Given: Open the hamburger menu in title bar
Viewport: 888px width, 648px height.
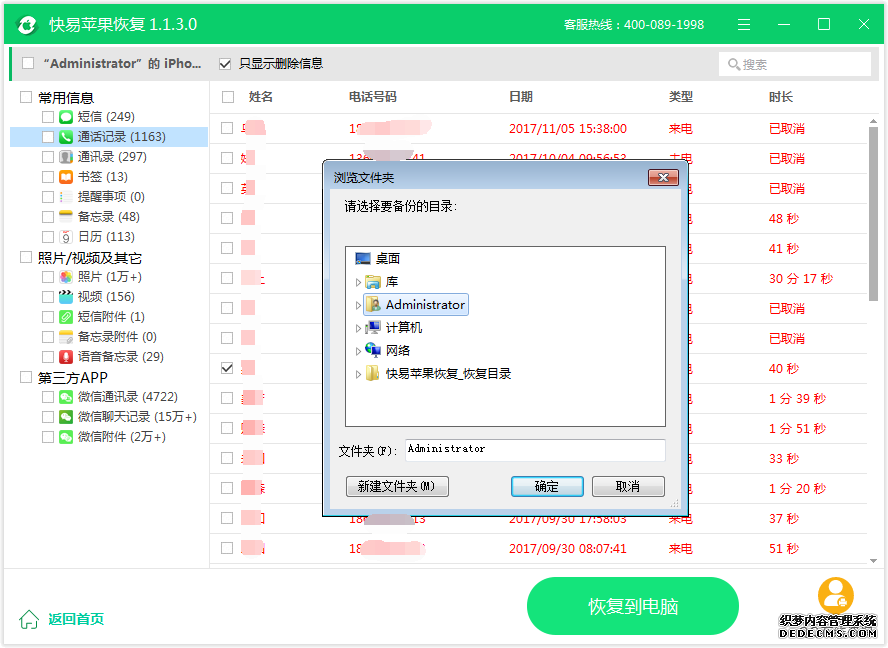Looking at the screenshot, I should 744,24.
